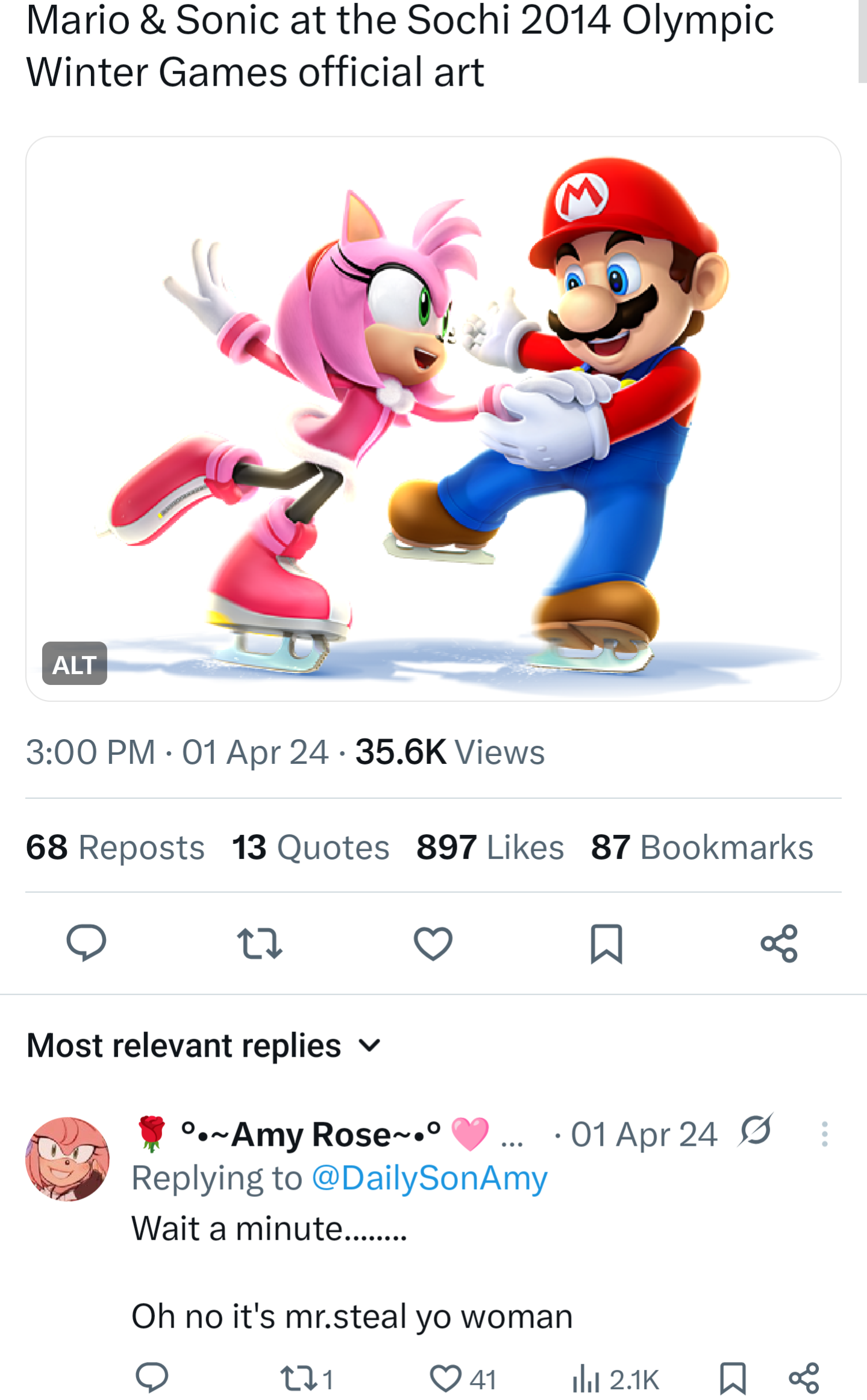
Task: Reply to the main post
Action: point(86,943)
